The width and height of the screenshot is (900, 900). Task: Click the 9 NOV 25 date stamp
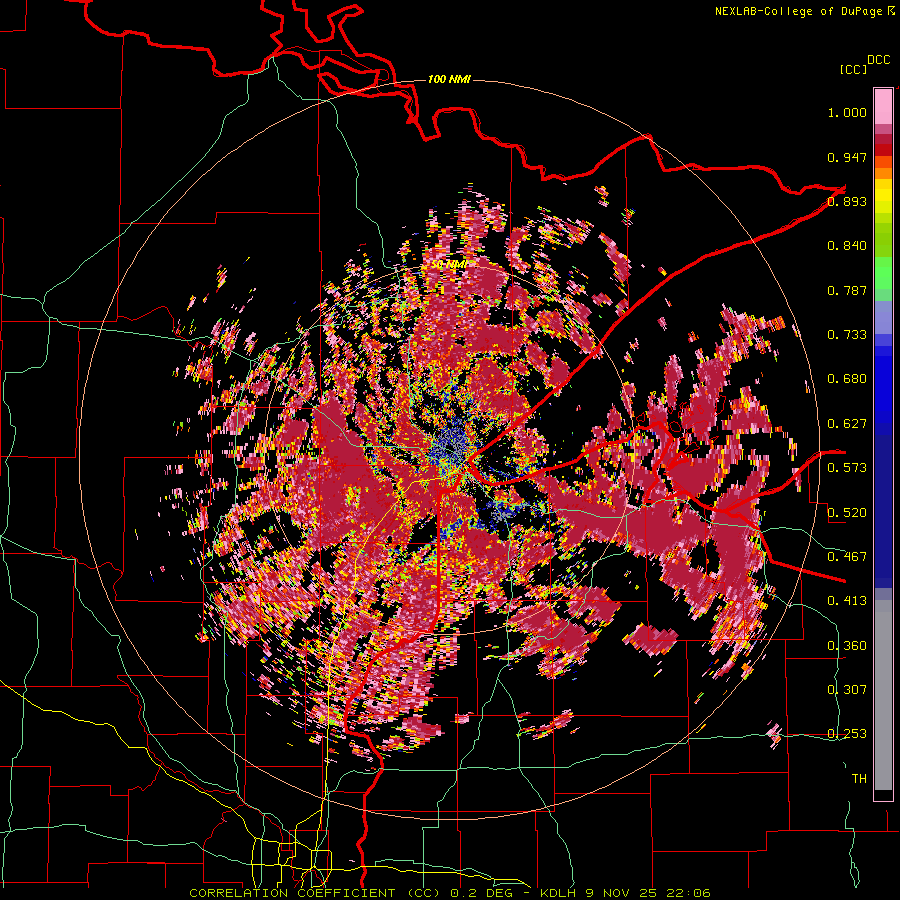coord(621,893)
